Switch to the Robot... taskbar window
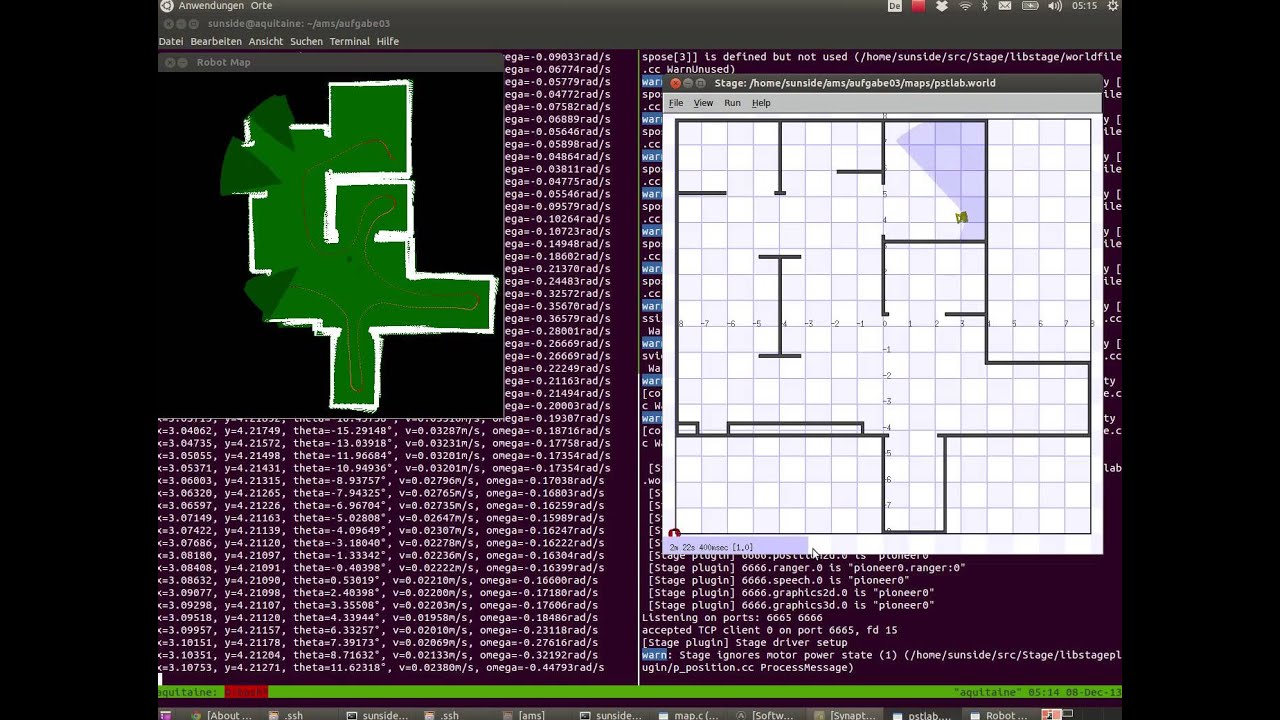Screen dimensions: 1280x720 (1000, 715)
